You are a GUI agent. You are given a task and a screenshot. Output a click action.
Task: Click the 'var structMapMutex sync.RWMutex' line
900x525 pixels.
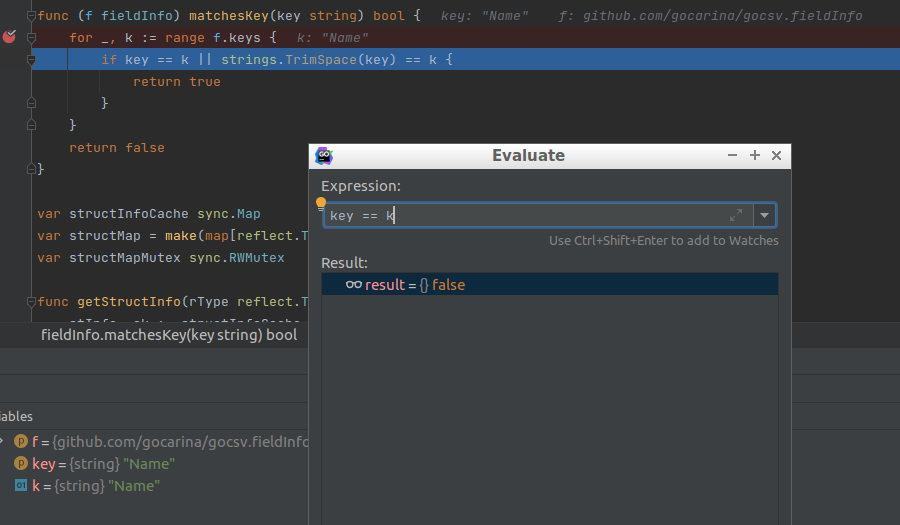tap(161, 258)
